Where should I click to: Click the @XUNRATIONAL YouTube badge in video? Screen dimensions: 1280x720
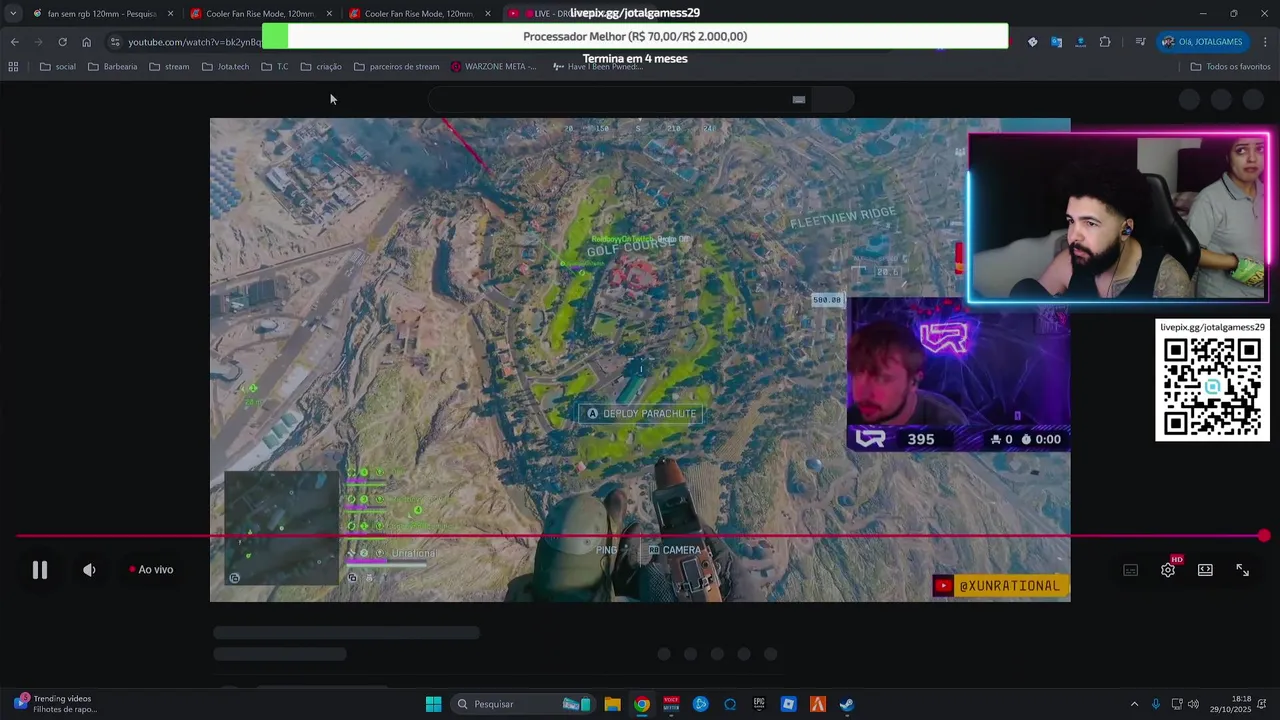click(x=1001, y=586)
